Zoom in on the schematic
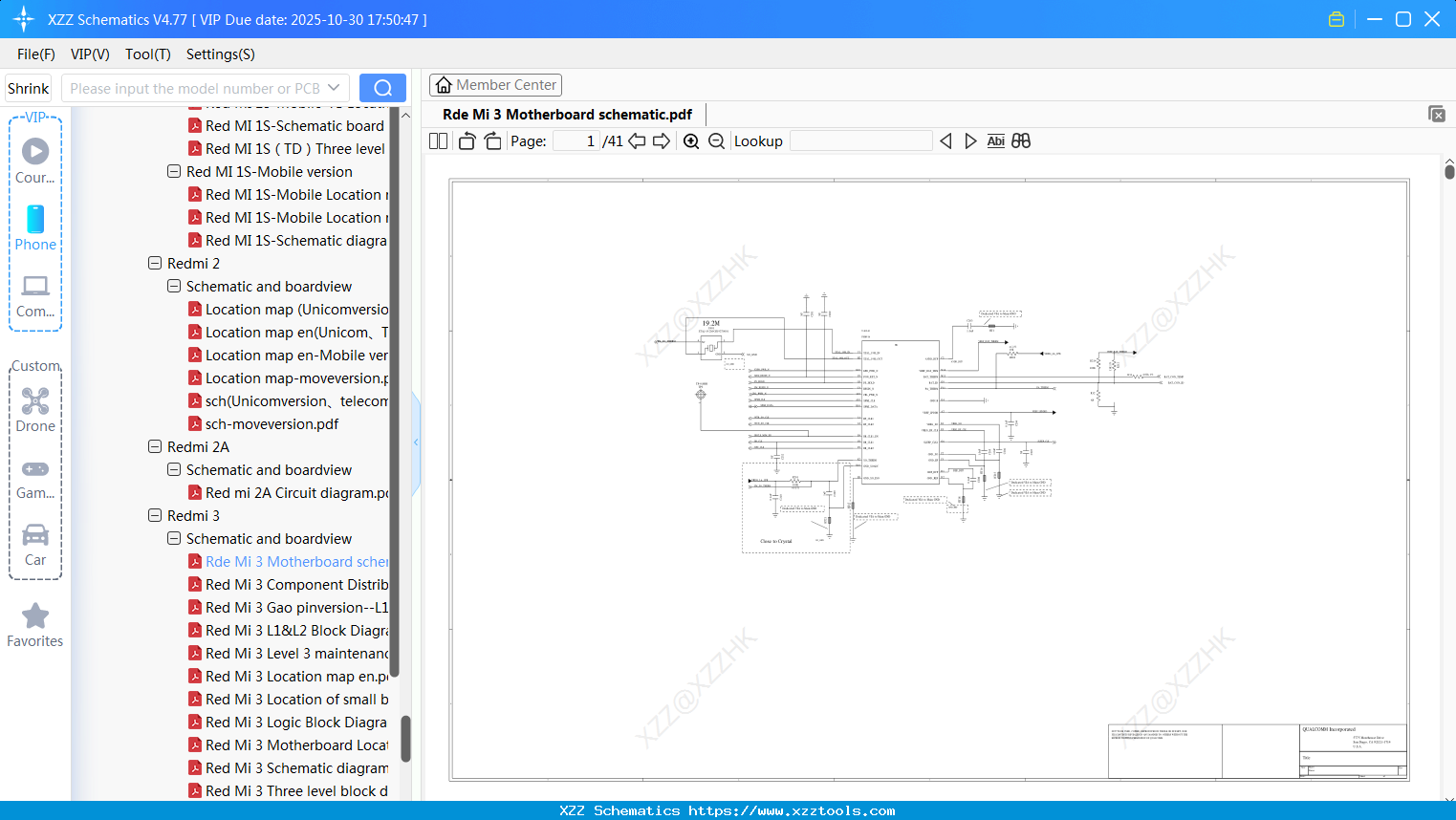1456x820 pixels. click(x=690, y=140)
